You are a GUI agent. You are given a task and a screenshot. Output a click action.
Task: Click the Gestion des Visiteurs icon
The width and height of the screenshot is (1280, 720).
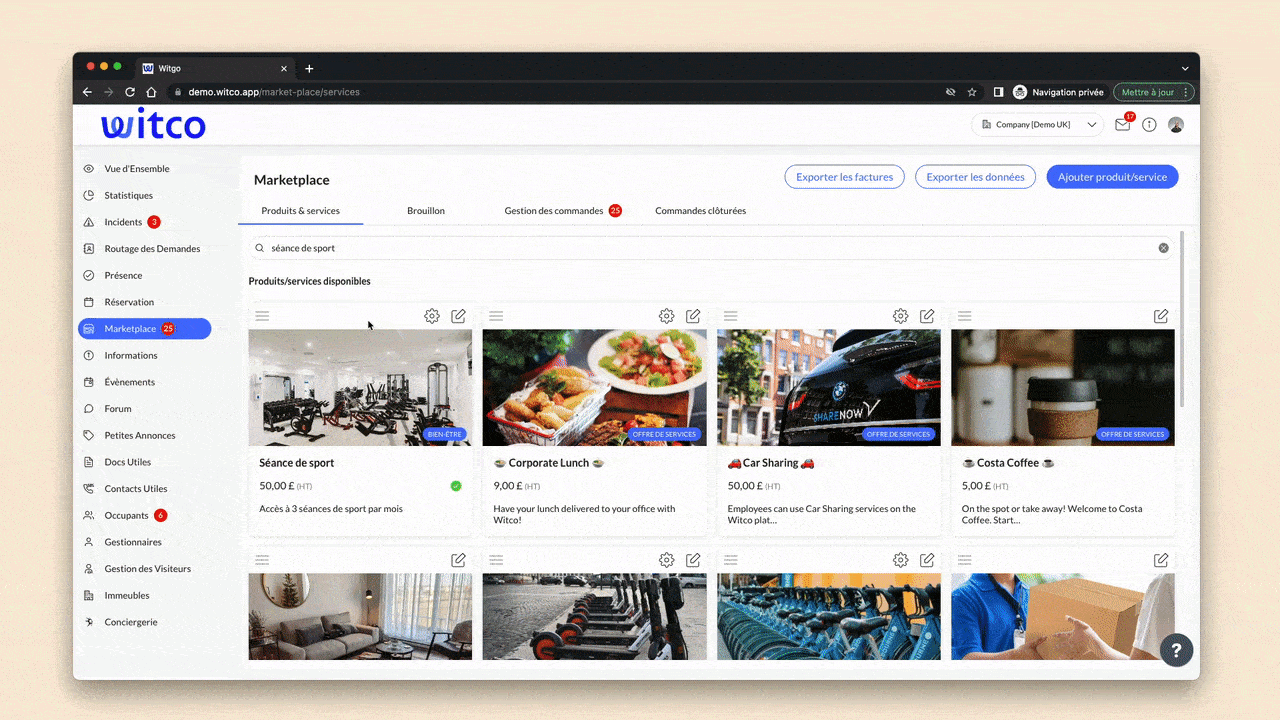tap(89, 569)
